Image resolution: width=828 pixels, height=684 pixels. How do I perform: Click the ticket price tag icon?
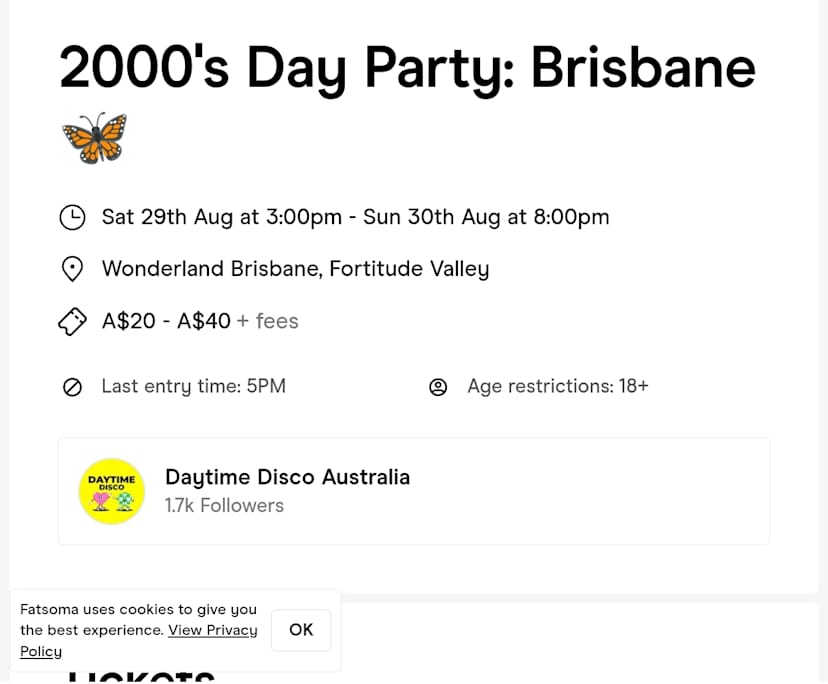pyautogui.click(x=72, y=321)
